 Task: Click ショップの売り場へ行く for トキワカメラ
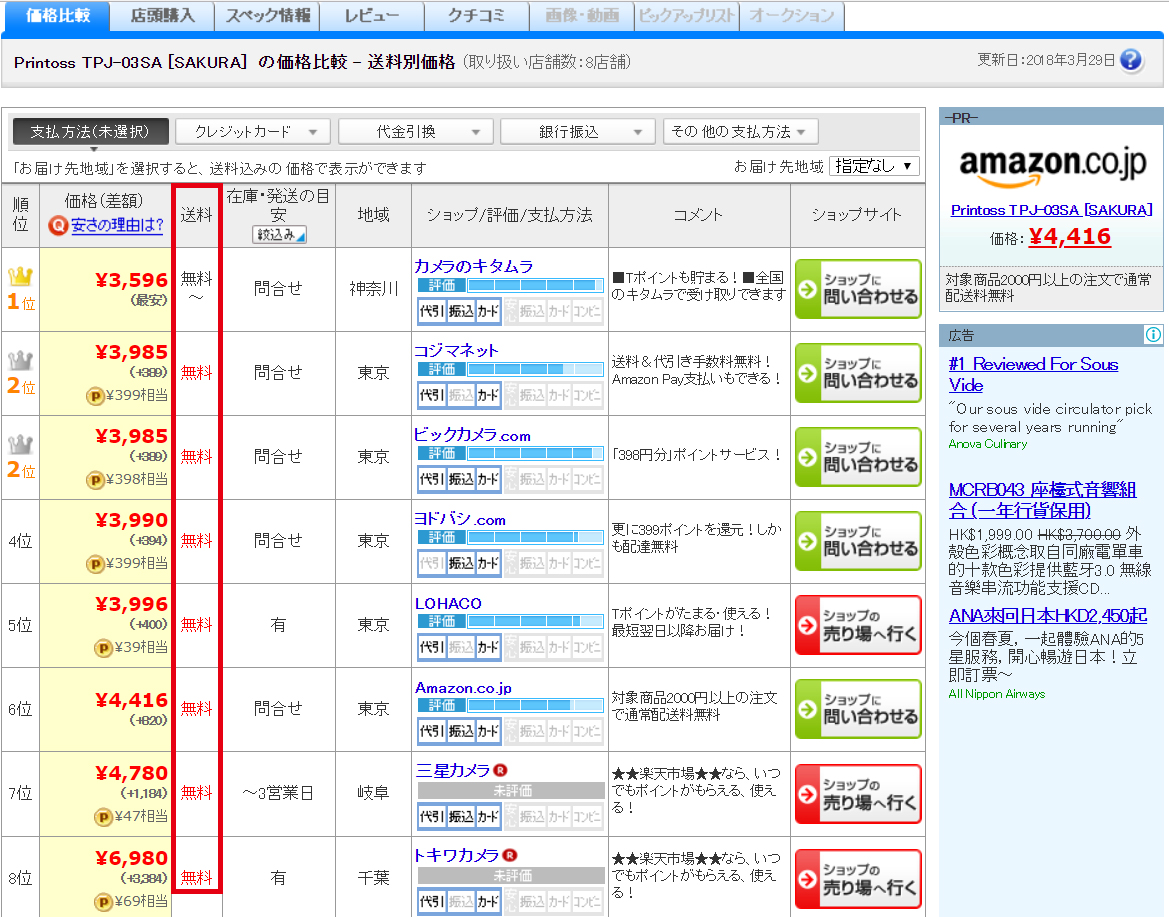(858, 880)
